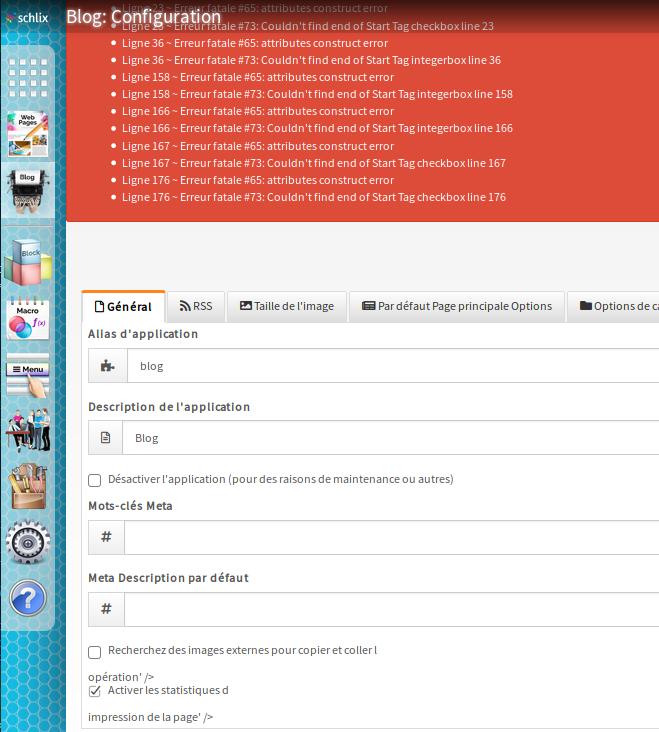
Task: Switch to the RSS tab
Action: pyautogui.click(x=196, y=307)
